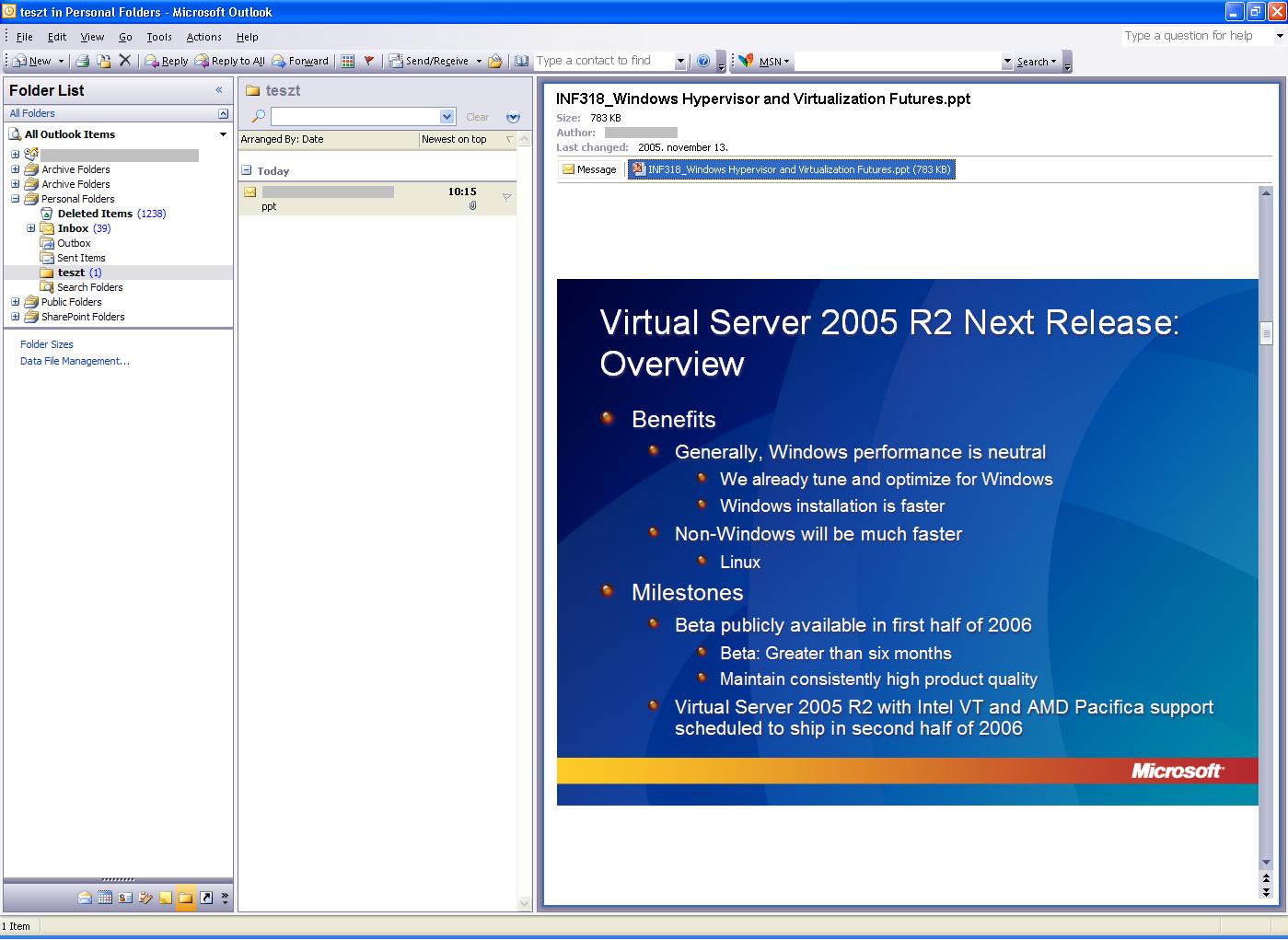
Task: Delete the message using the X icon
Action: [x=125, y=61]
